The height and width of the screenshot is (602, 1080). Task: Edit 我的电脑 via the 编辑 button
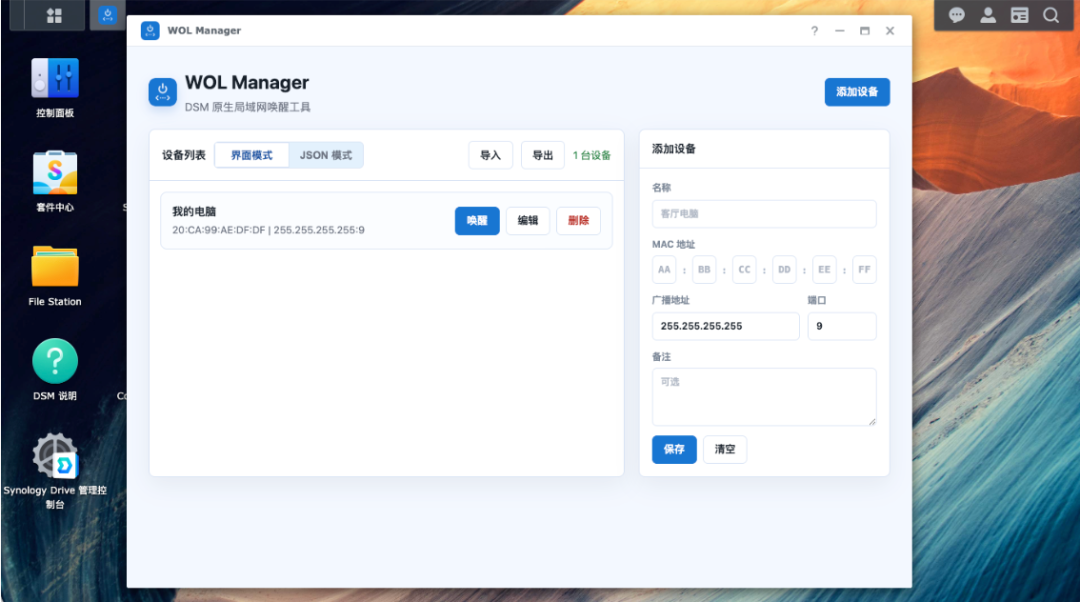[x=528, y=220]
